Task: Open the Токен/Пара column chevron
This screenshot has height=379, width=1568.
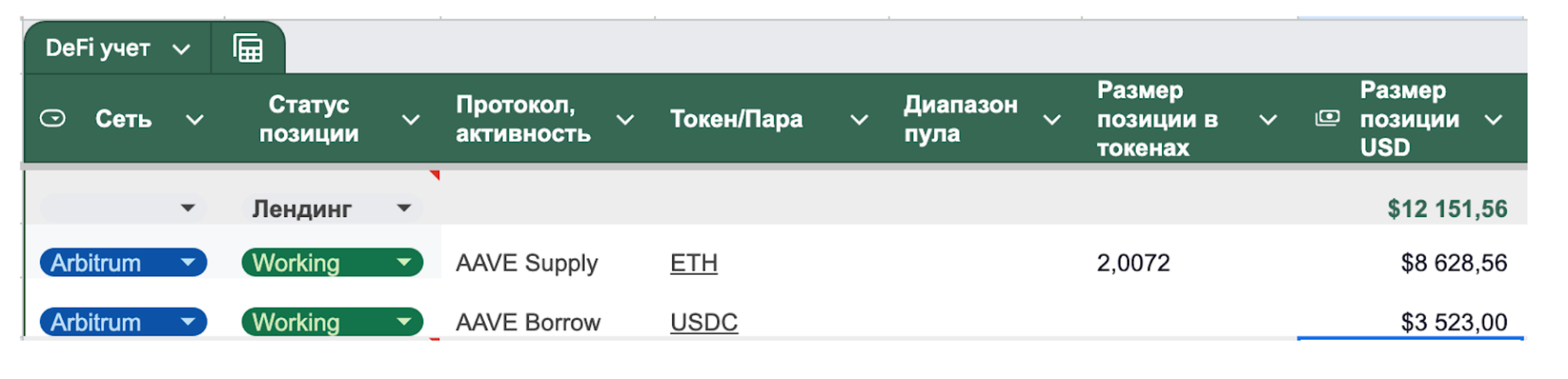Action: pyautogui.click(x=859, y=120)
